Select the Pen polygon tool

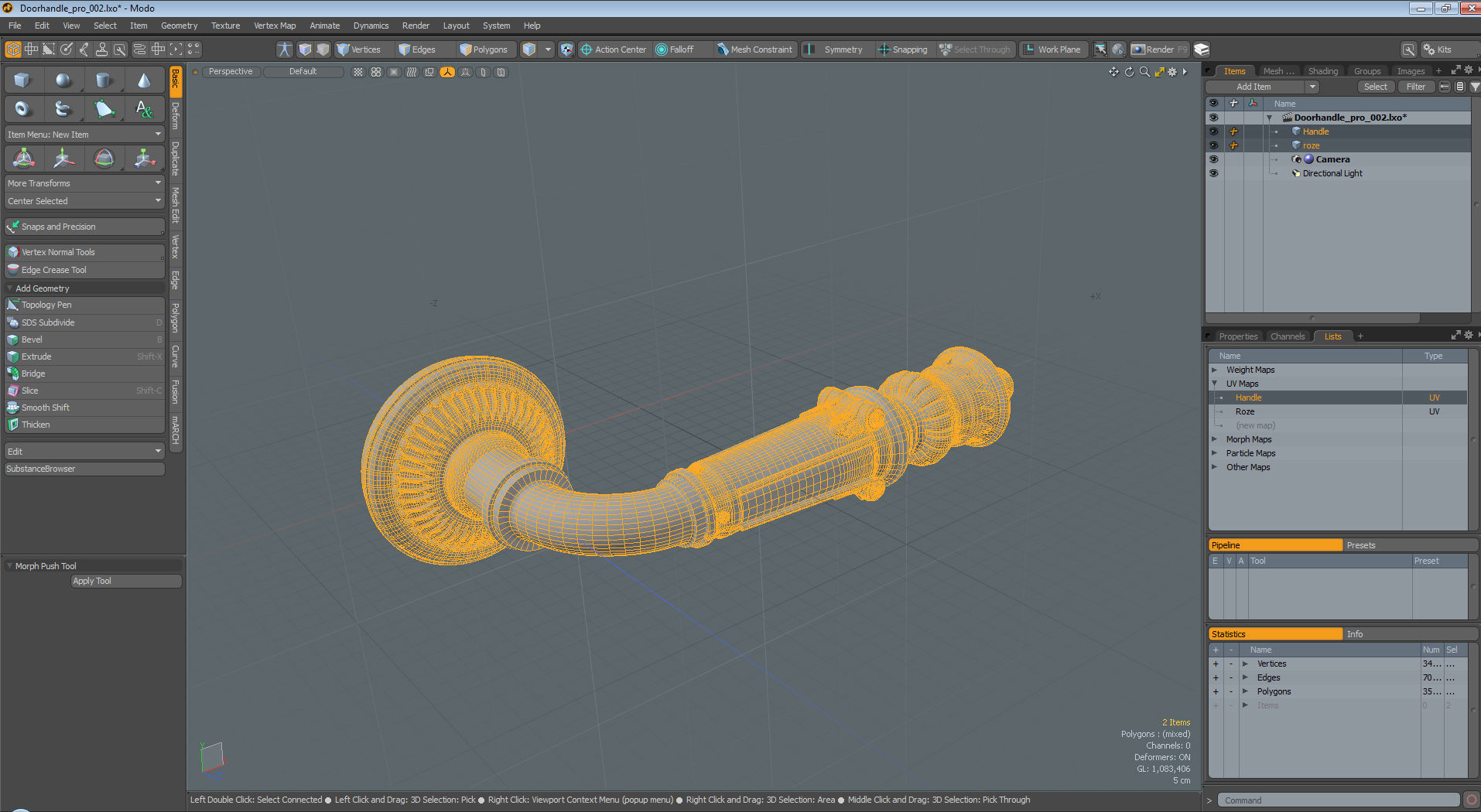pyautogui.click(x=104, y=109)
